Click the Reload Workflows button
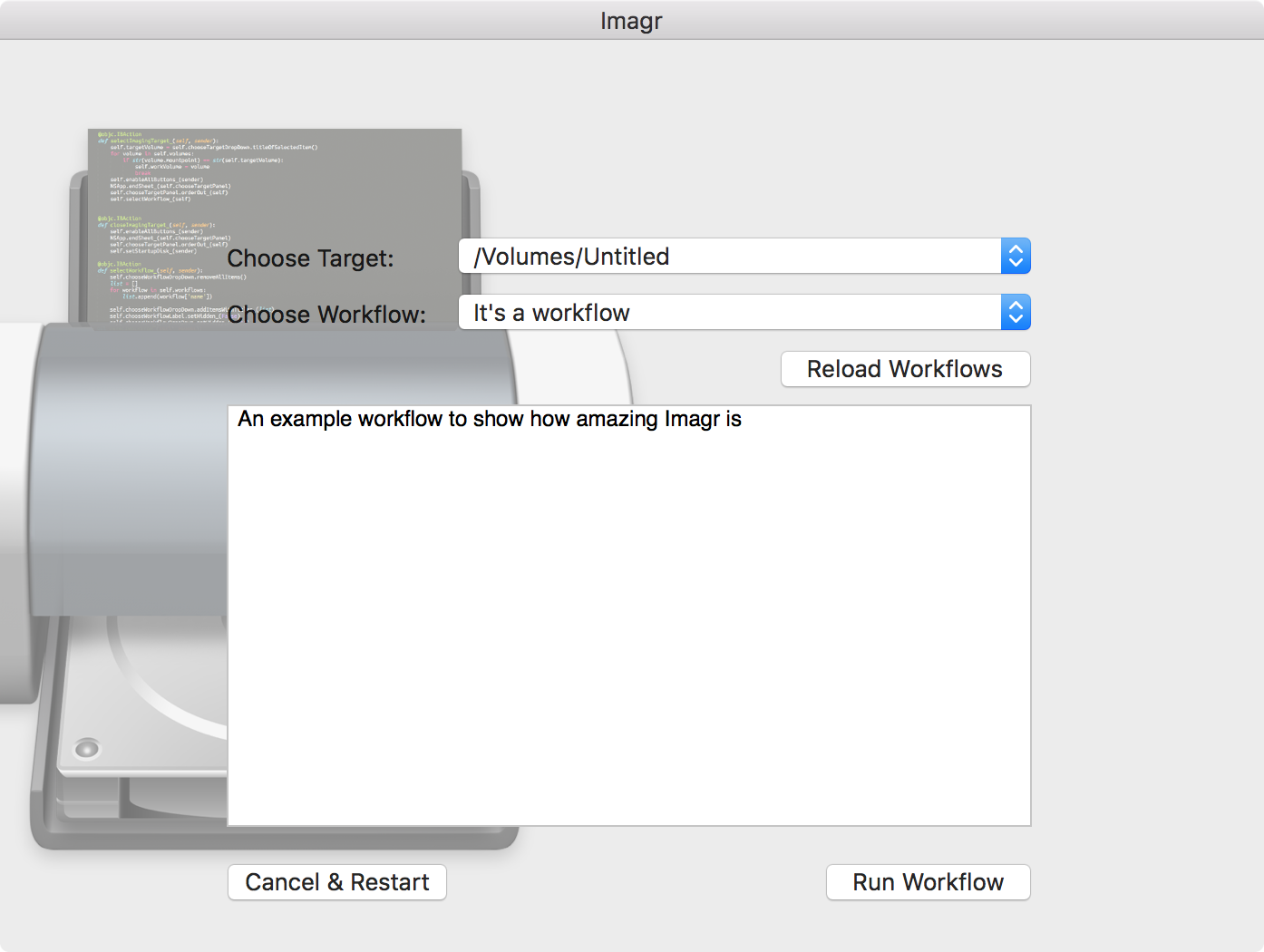This screenshot has width=1264, height=952. (905, 369)
